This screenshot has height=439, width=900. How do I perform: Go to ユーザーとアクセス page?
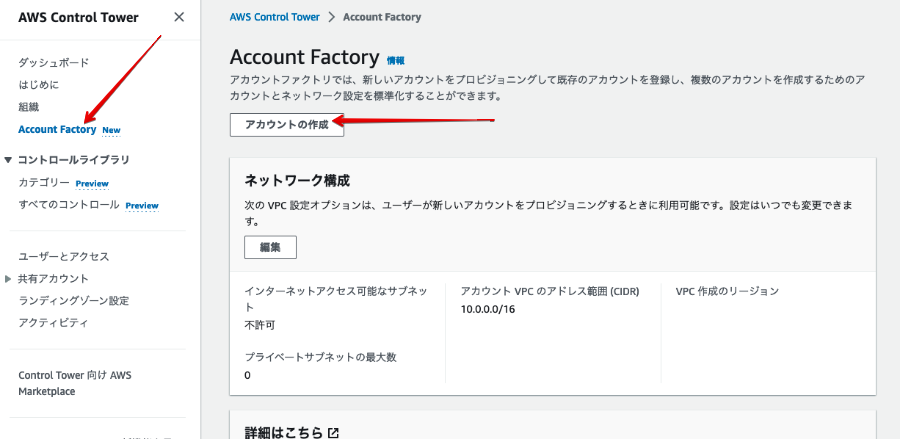coord(64,257)
